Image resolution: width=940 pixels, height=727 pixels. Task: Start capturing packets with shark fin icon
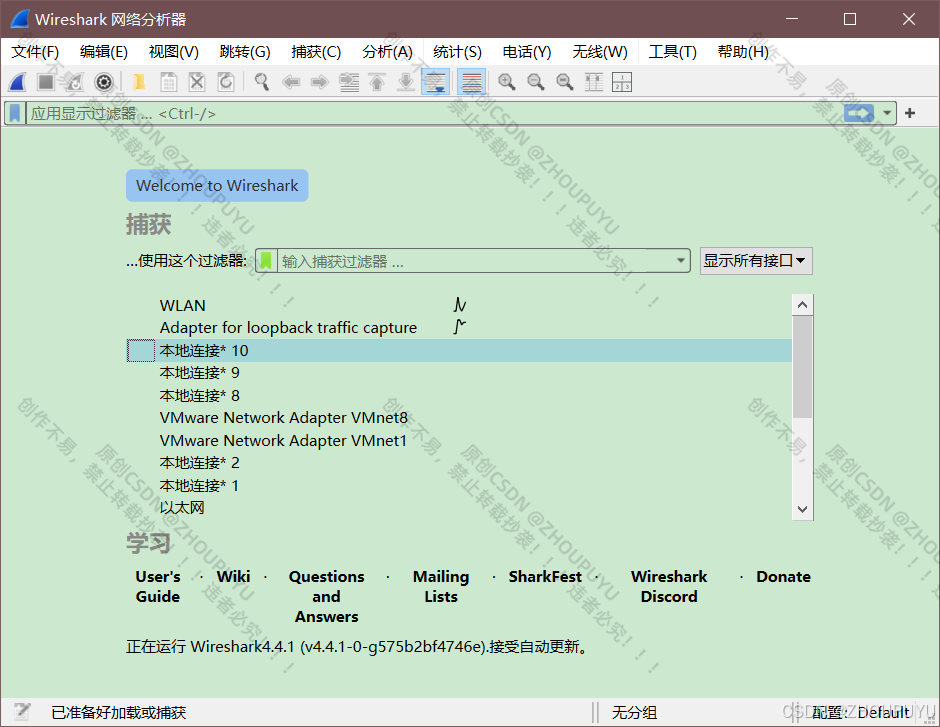pos(18,82)
